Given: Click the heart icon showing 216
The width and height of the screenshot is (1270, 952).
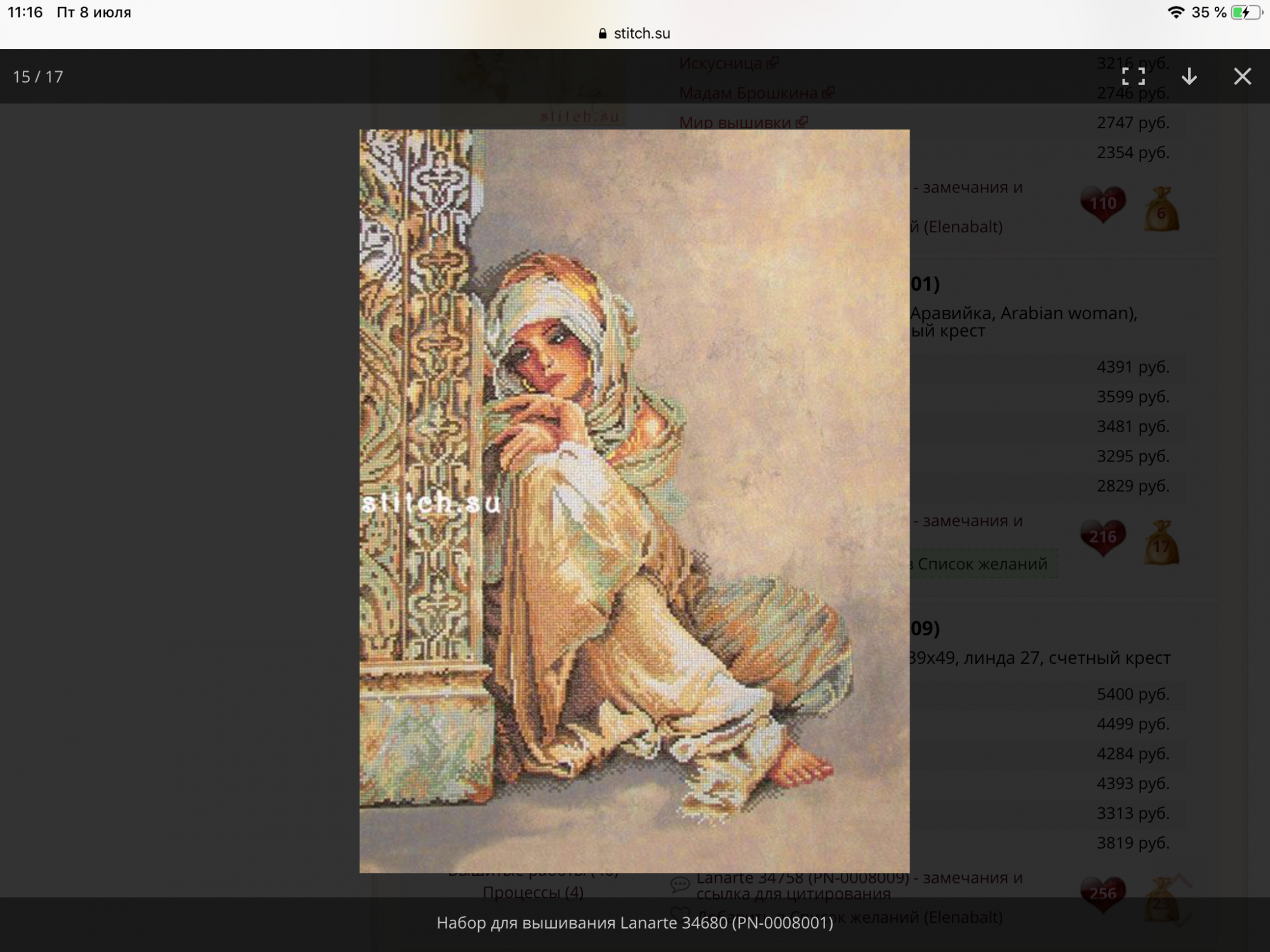Looking at the screenshot, I should [x=1103, y=538].
